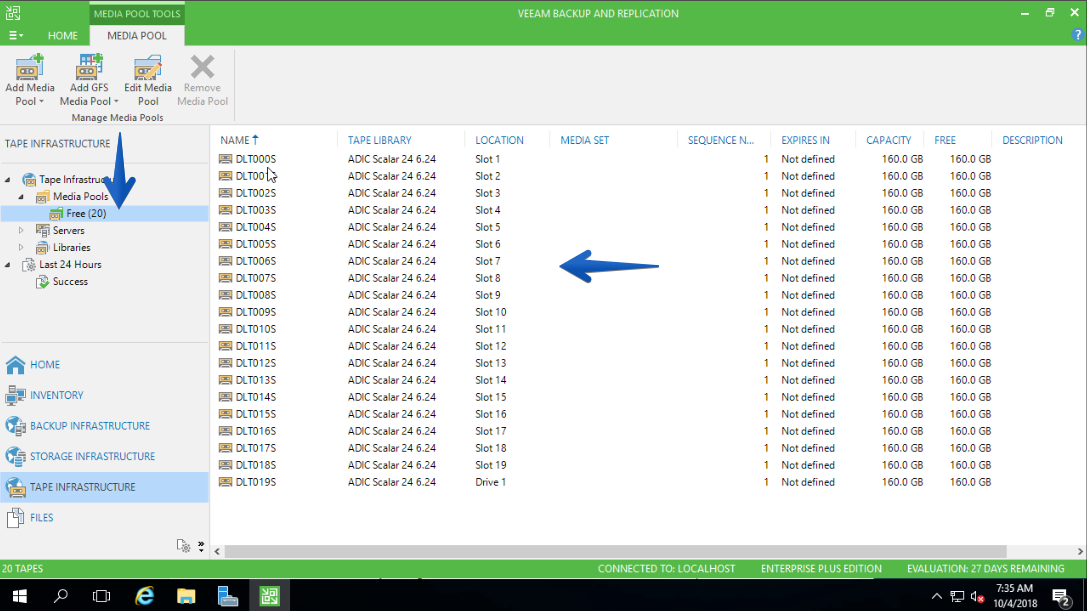Click the tape icon for DLT000S
Image resolution: width=1087 pixels, height=611 pixels.
[x=225, y=159]
